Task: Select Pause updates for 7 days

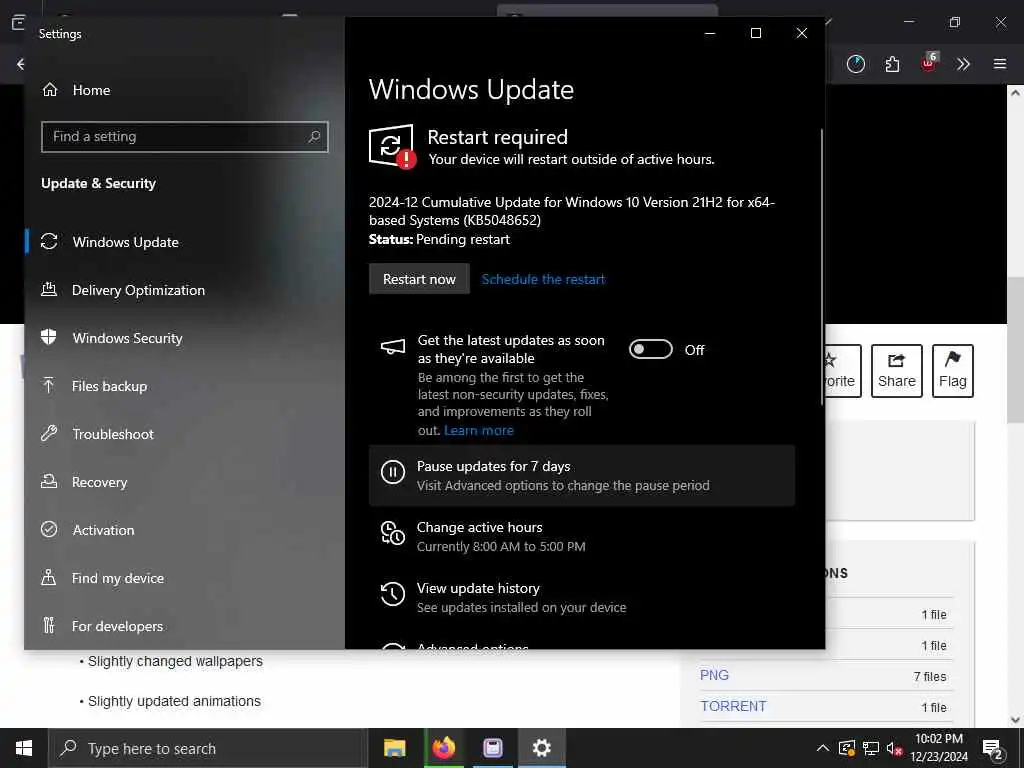Action: pyautogui.click(x=582, y=475)
